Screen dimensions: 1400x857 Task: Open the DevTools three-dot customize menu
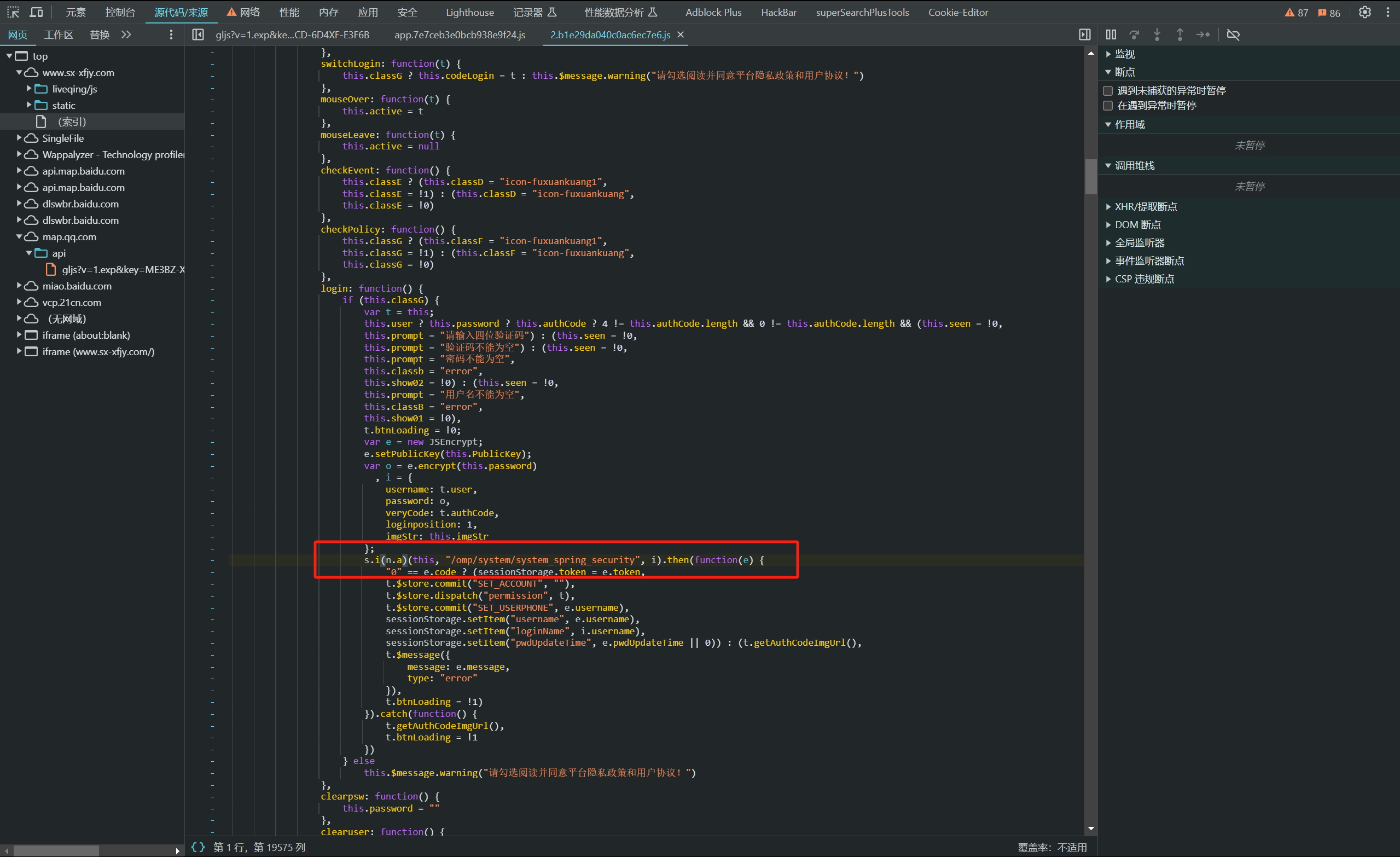[1387, 12]
